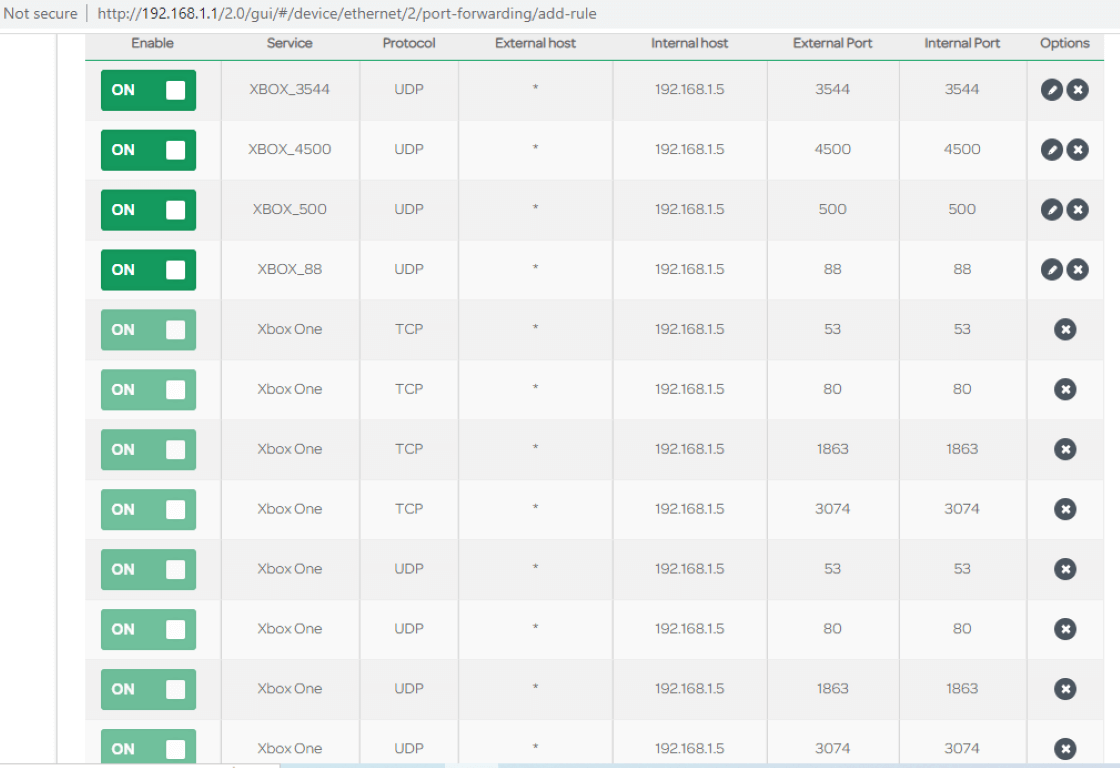
Task: Delete the XBOX_500 port forwarding rule
Action: [1078, 210]
